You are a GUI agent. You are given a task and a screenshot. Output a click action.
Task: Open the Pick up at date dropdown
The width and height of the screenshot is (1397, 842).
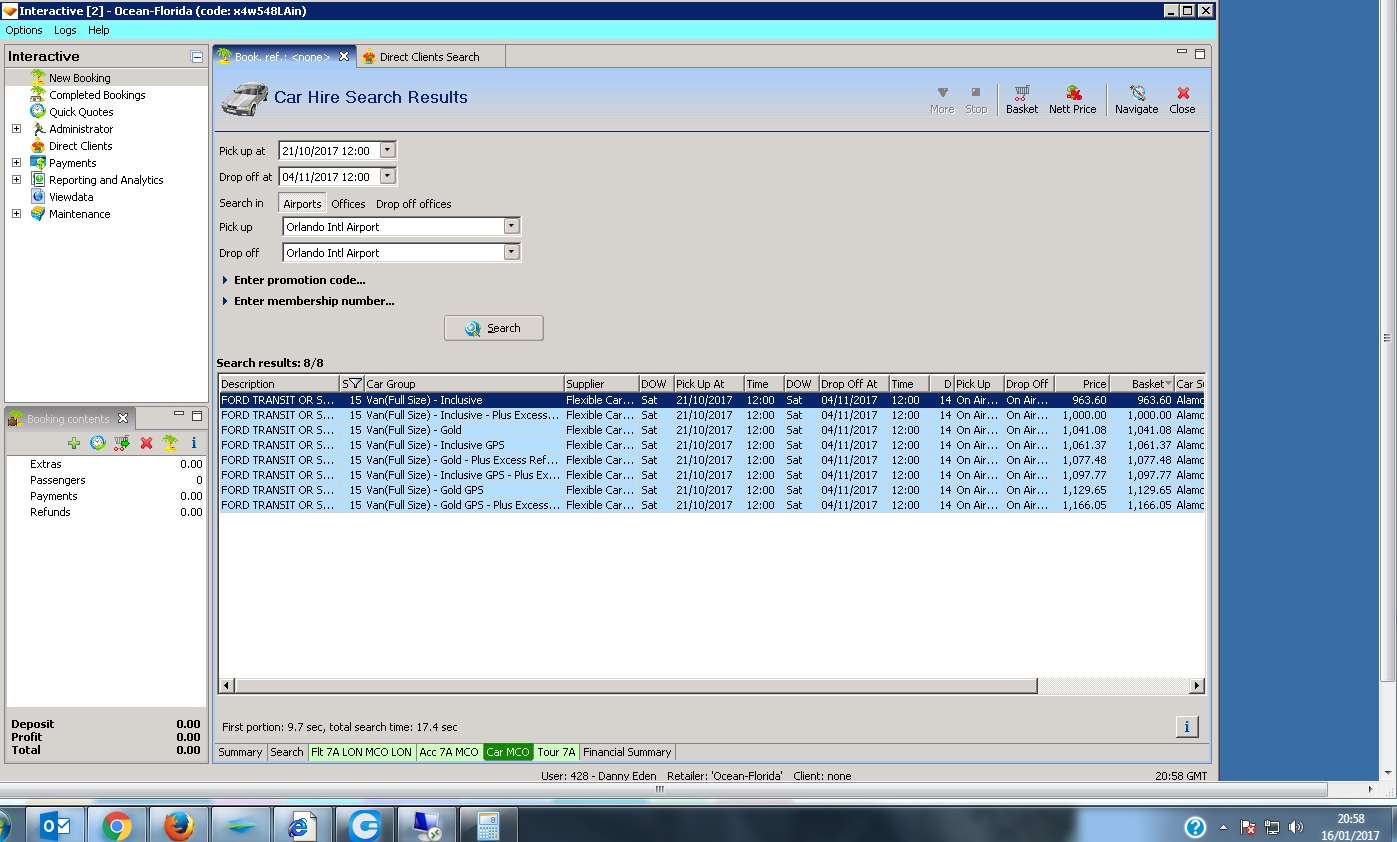click(x=388, y=151)
